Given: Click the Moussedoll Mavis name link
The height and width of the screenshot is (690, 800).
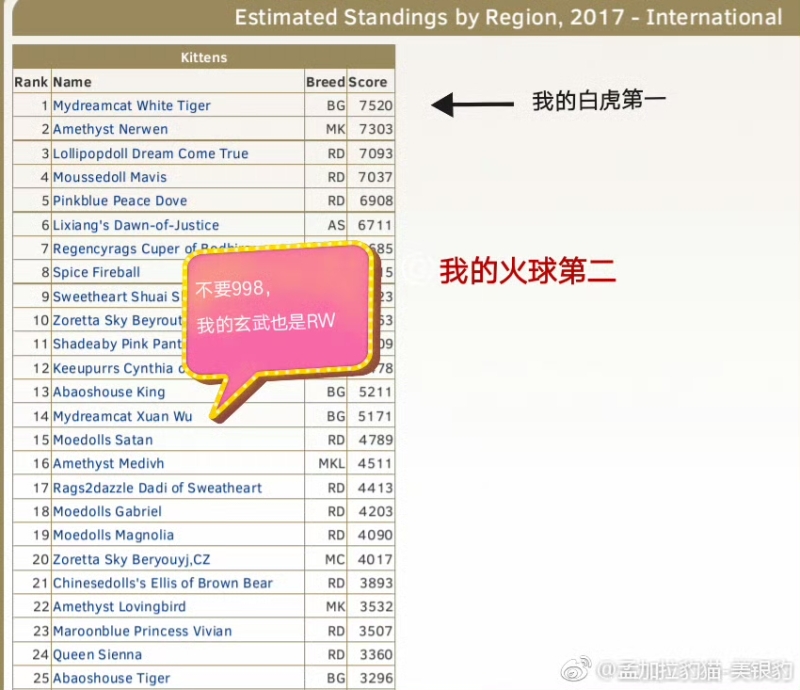Looking at the screenshot, I should (x=110, y=177).
